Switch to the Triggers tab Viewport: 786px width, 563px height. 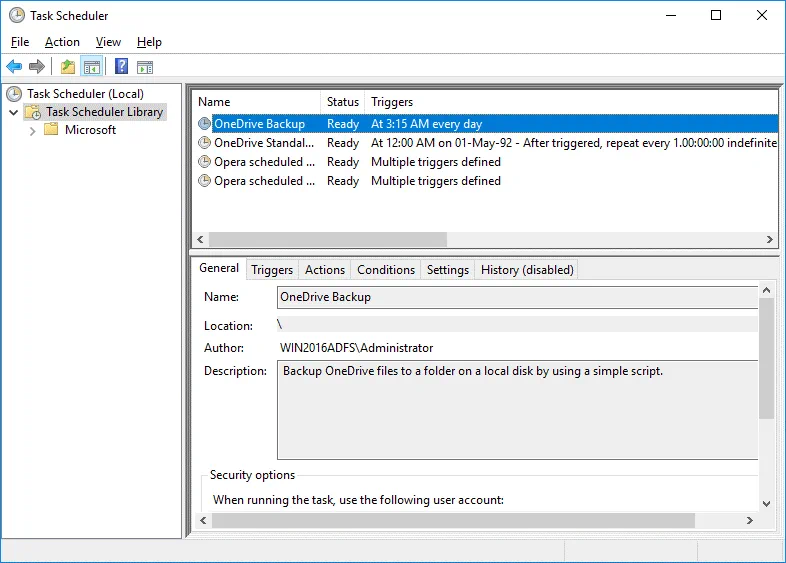click(x=272, y=270)
